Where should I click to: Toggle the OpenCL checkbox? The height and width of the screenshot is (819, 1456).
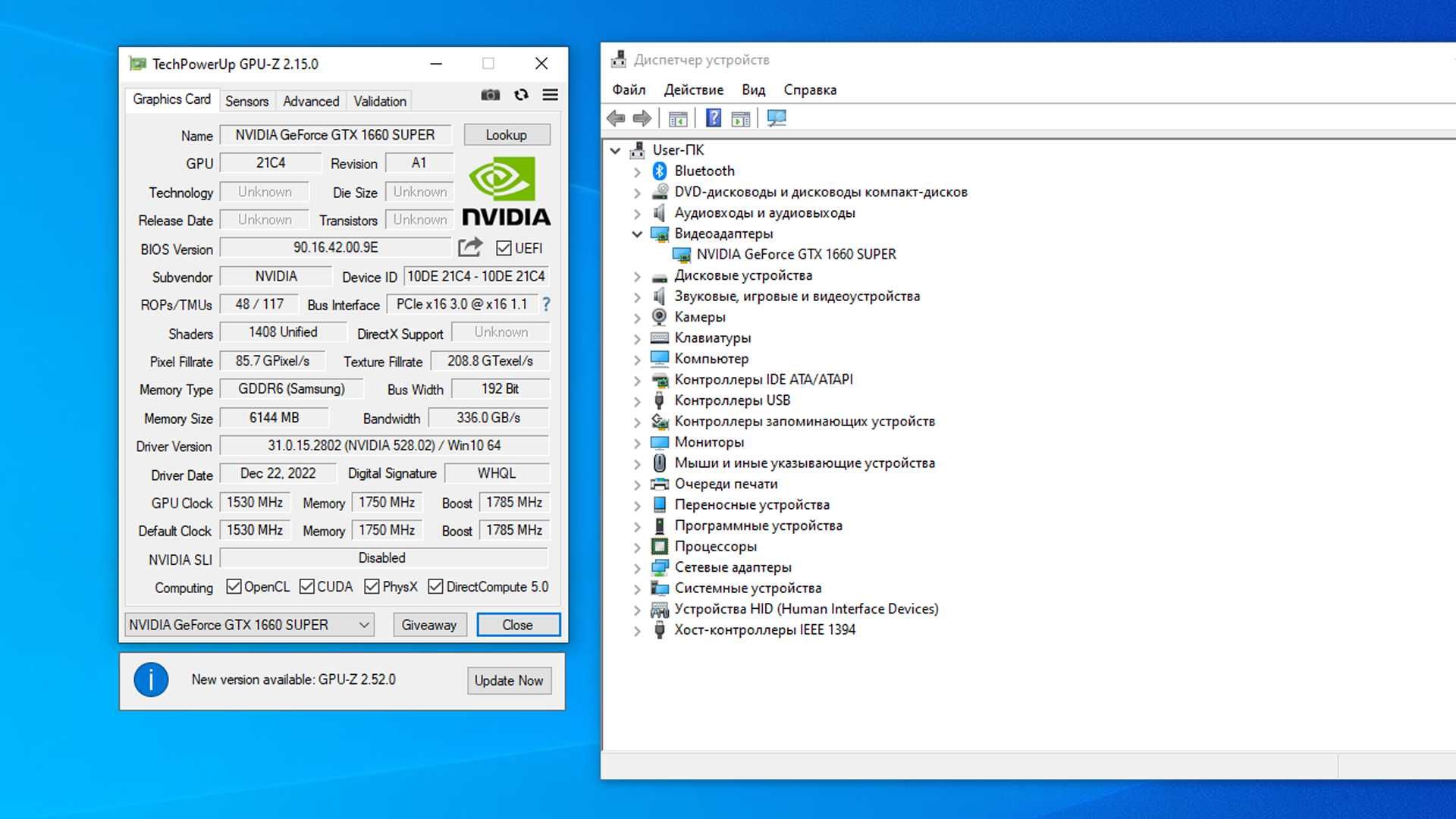click(234, 586)
